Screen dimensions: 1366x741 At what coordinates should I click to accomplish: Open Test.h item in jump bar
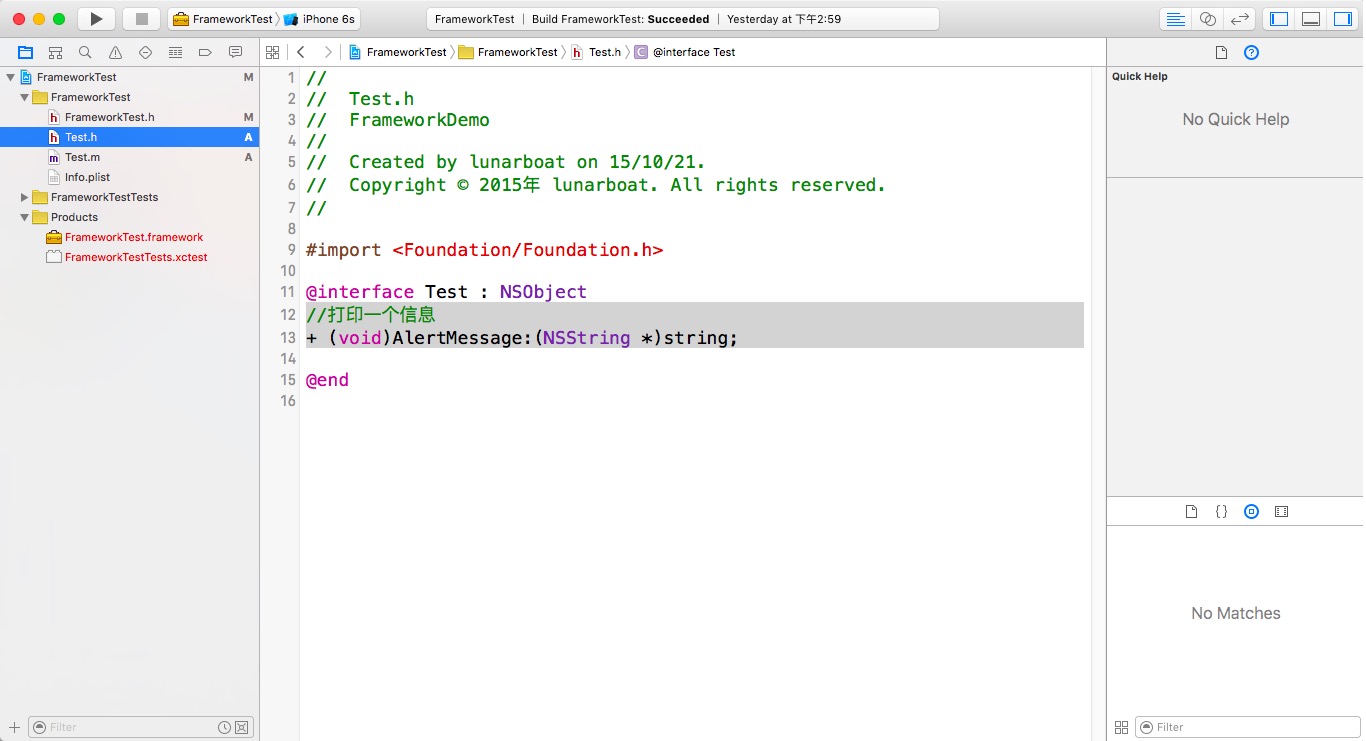point(596,52)
